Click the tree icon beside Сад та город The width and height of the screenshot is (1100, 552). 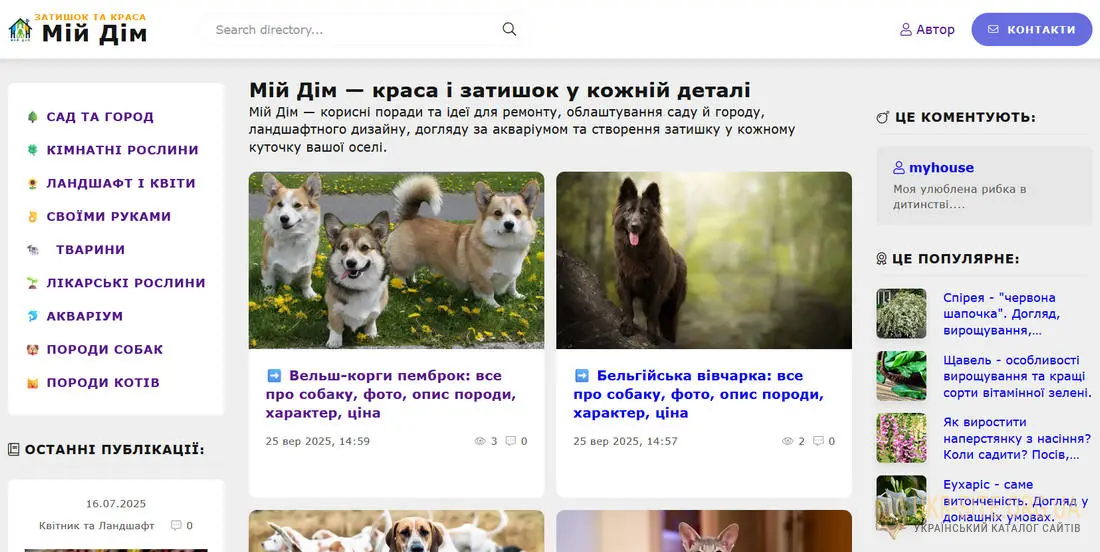pyautogui.click(x=33, y=117)
